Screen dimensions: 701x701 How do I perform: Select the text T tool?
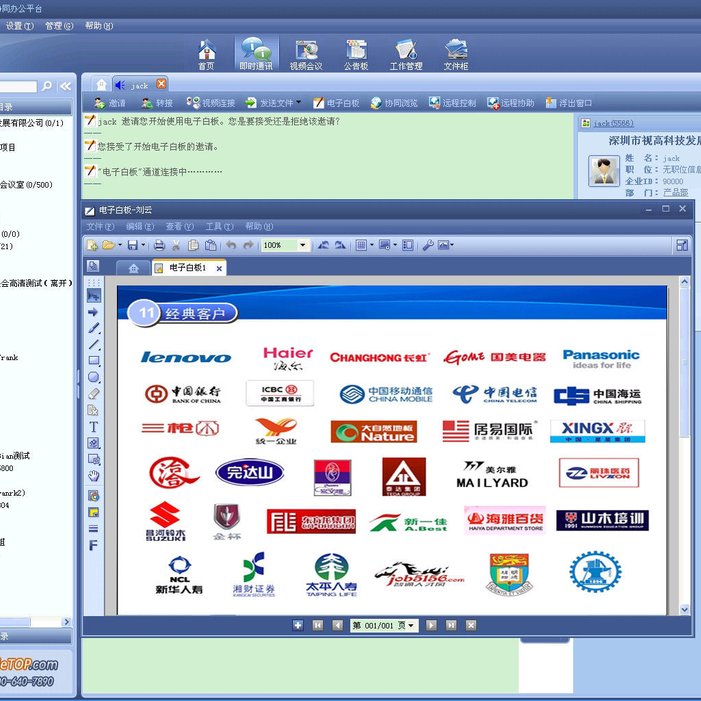(x=93, y=427)
